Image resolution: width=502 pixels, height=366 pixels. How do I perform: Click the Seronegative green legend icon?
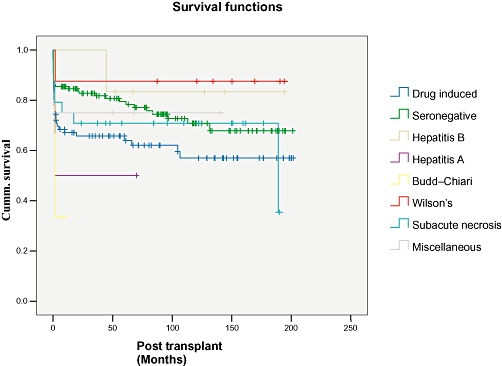point(399,114)
